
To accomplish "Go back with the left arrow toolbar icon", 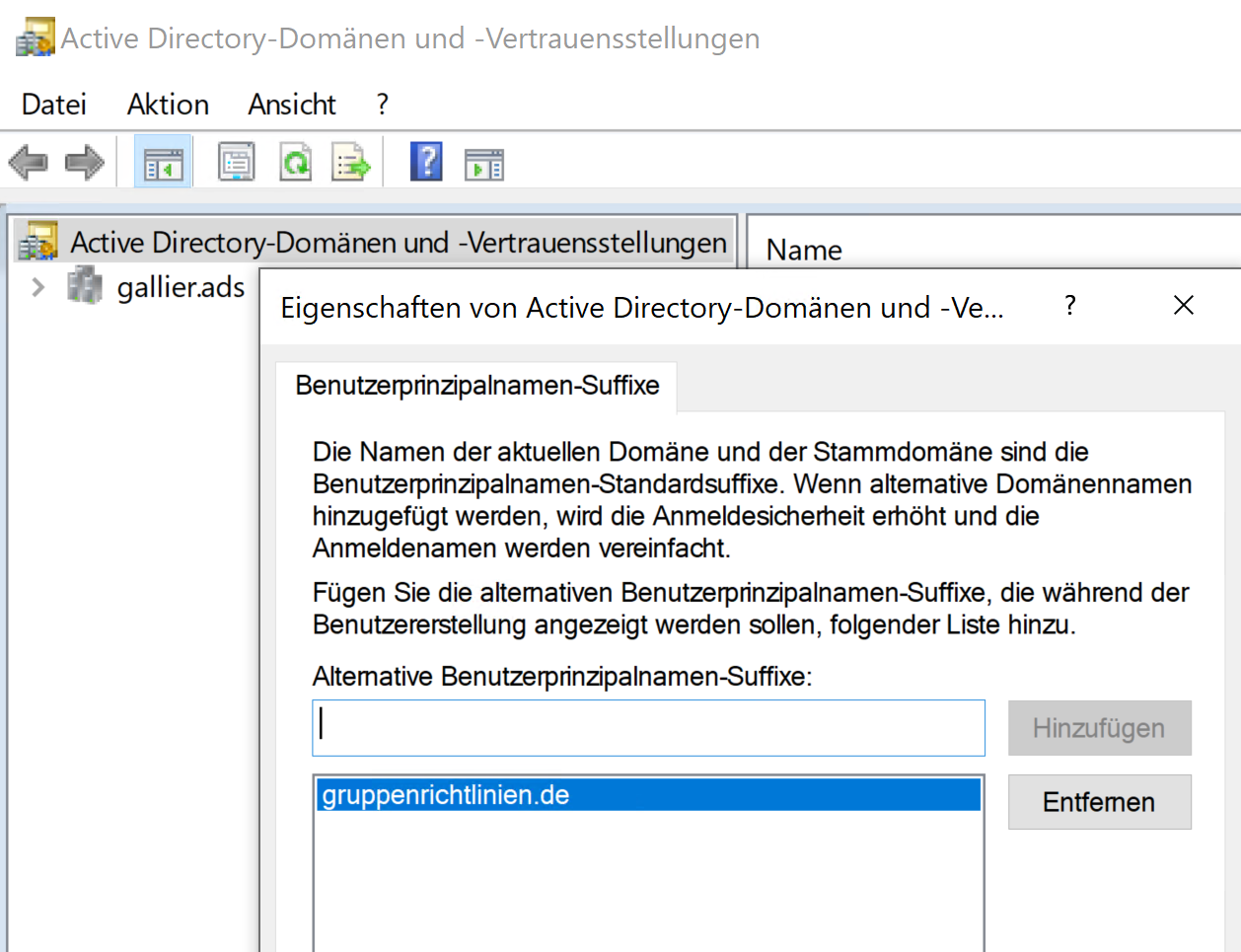I will tap(28, 163).
